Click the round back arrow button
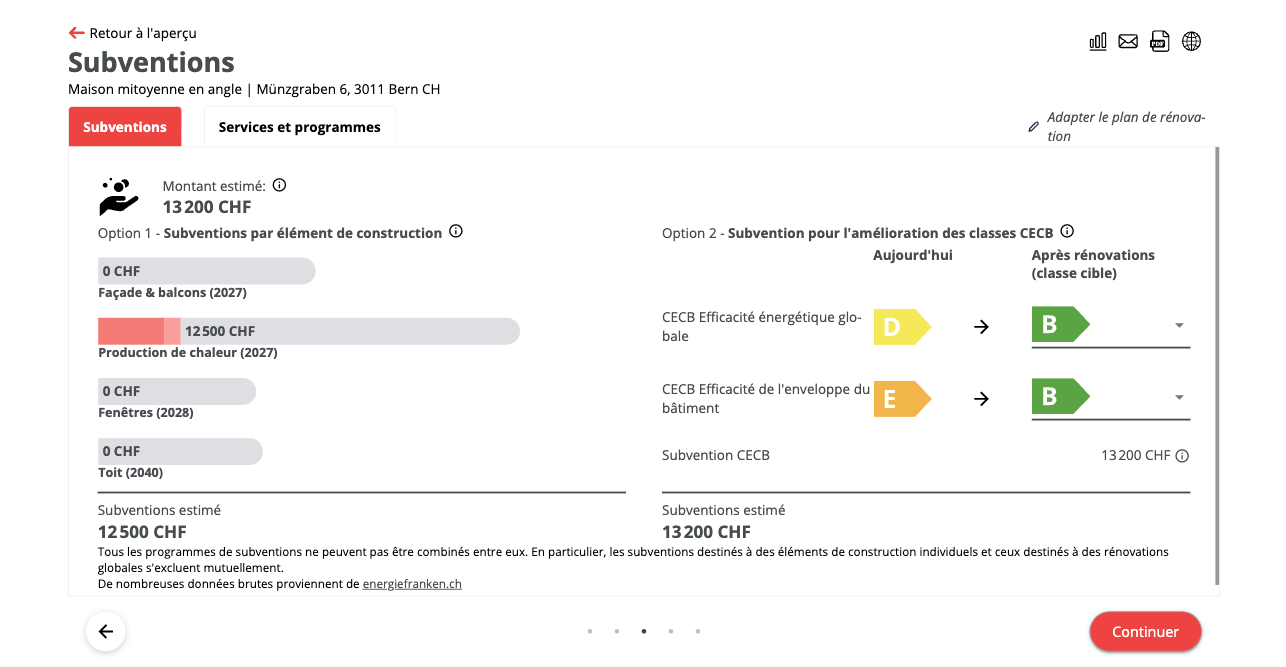This screenshot has height=667, width=1286. [x=106, y=632]
